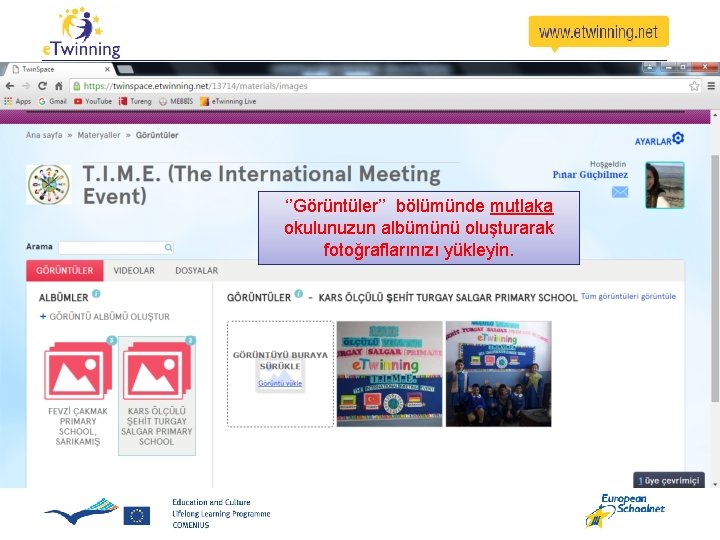
Task: Open the üye çevrimiçi chat bar
Action: pyautogui.click(x=669, y=480)
